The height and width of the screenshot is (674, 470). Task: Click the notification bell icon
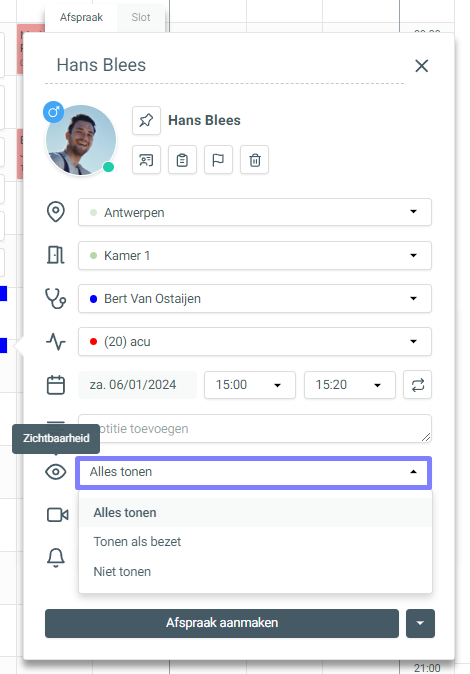coord(56,558)
